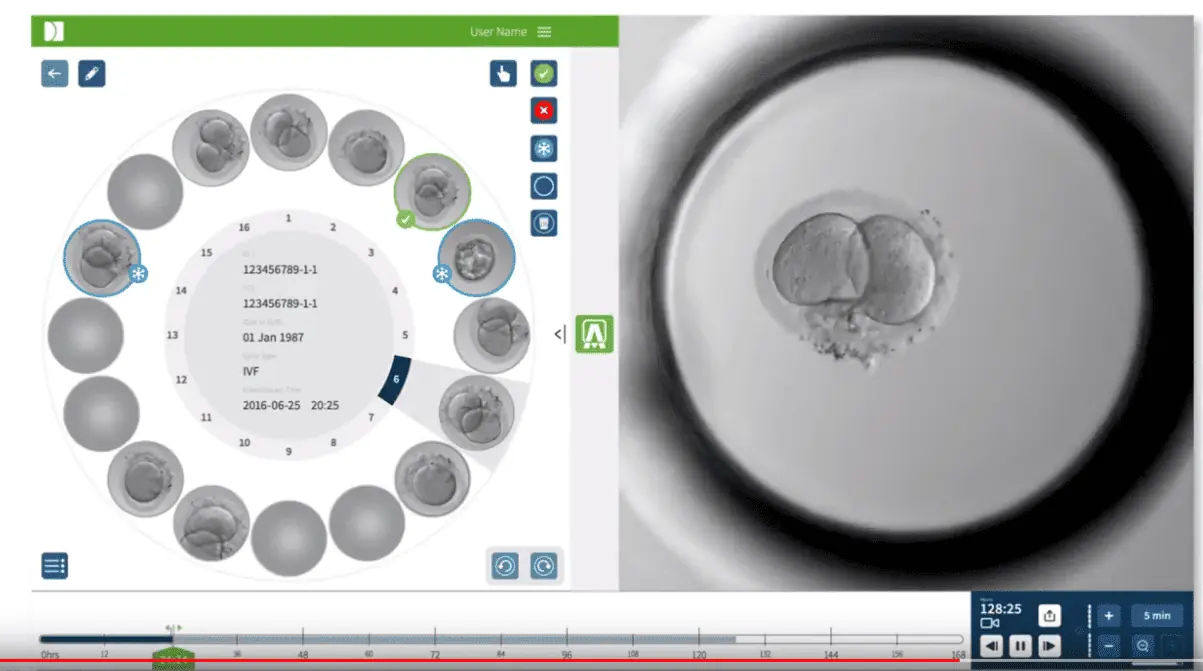Collapse panel using the left chevron
Image resolution: width=1203 pixels, height=671 pixels.
coord(560,334)
